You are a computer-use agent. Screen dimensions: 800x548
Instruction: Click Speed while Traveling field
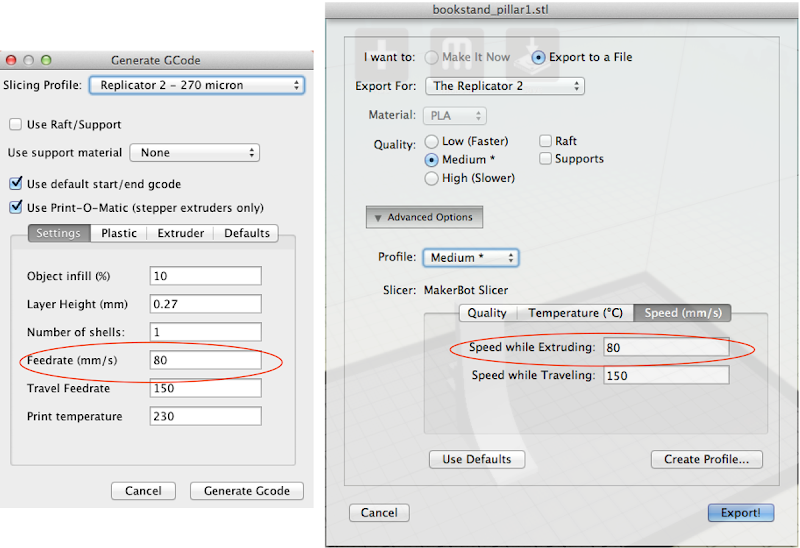[666, 375]
